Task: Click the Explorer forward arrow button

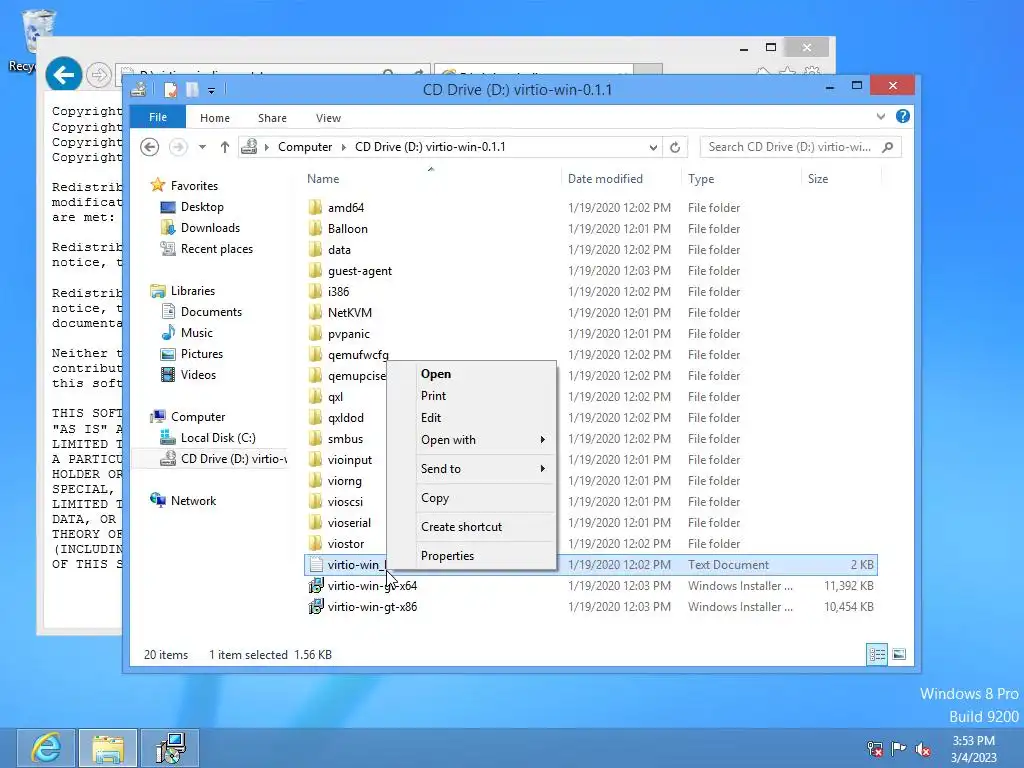Action: [x=178, y=147]
